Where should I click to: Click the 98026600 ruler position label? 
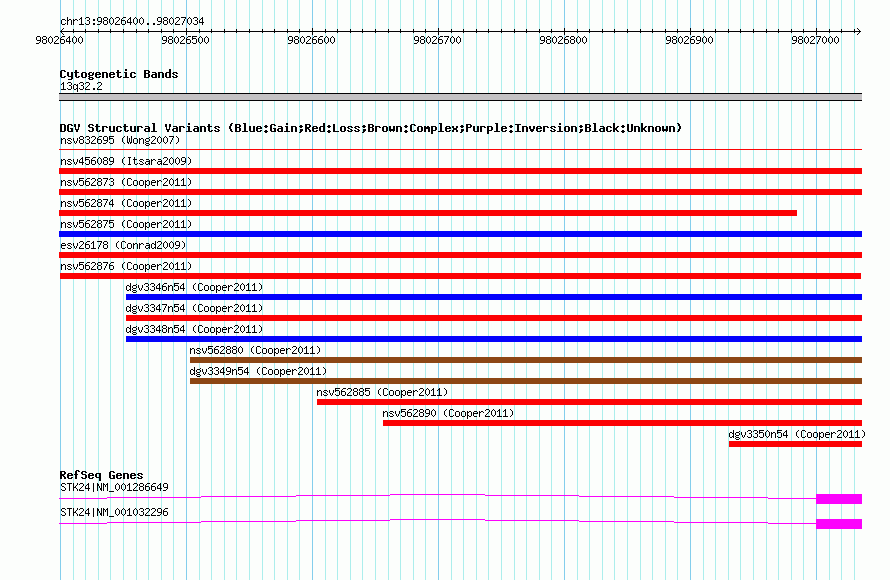click(x=312, y=40)
